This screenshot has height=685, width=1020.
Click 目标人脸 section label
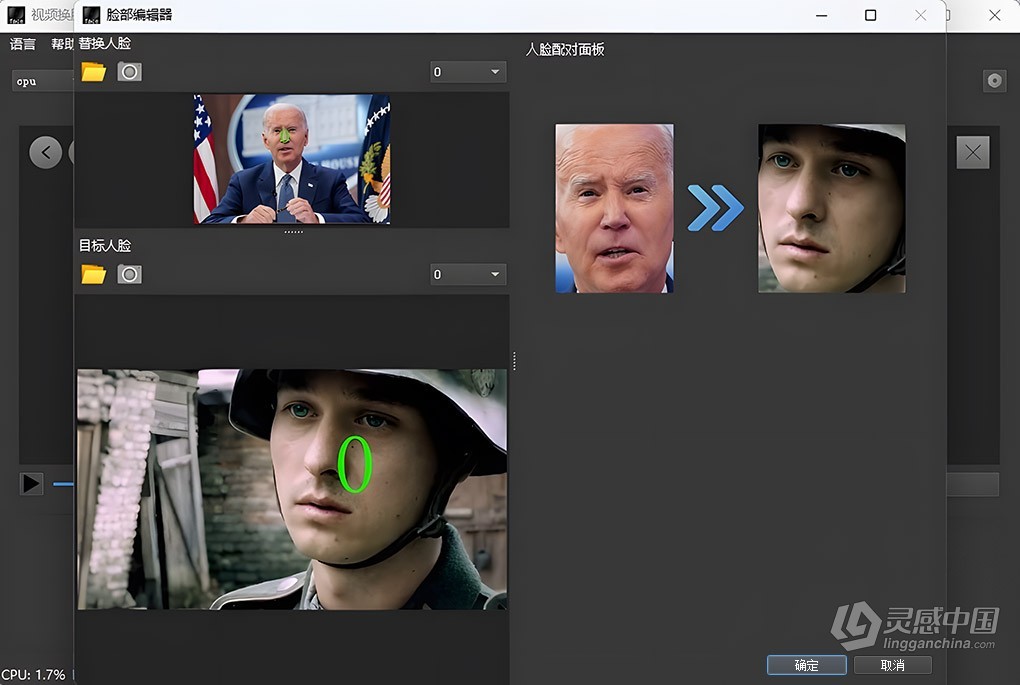105,245
